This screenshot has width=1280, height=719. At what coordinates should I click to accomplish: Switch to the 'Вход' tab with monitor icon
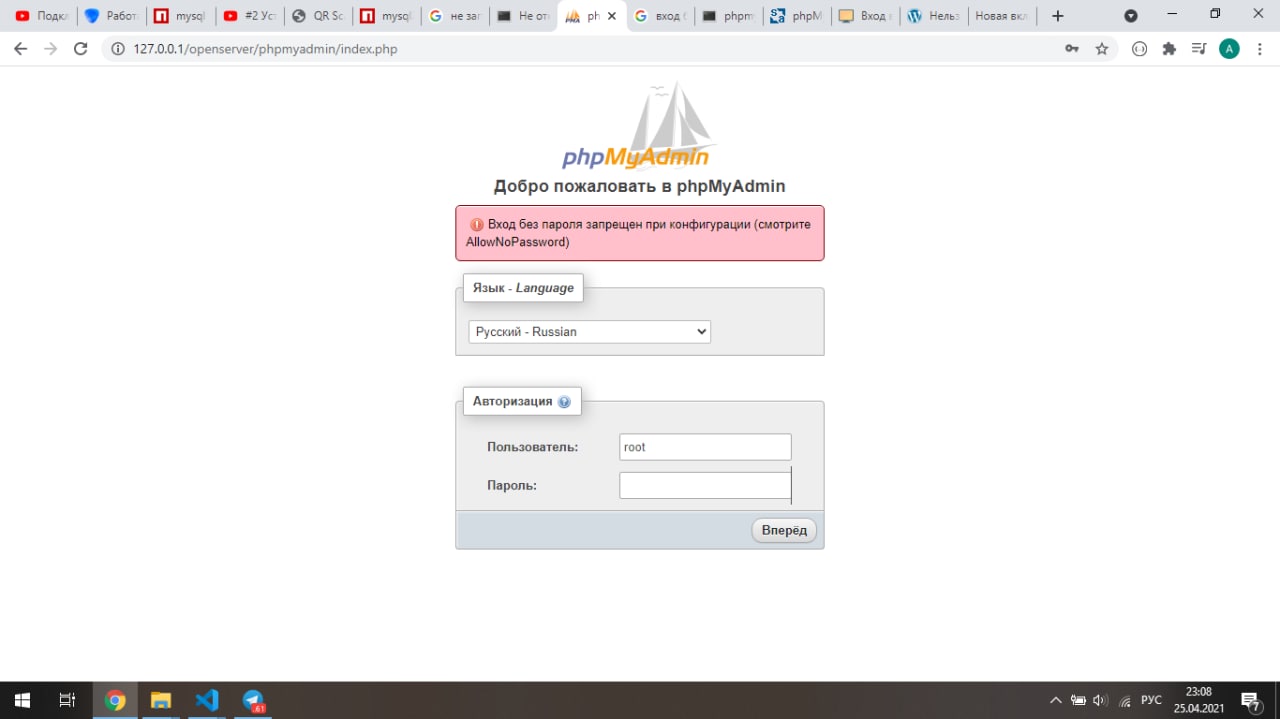pos(866,16)
